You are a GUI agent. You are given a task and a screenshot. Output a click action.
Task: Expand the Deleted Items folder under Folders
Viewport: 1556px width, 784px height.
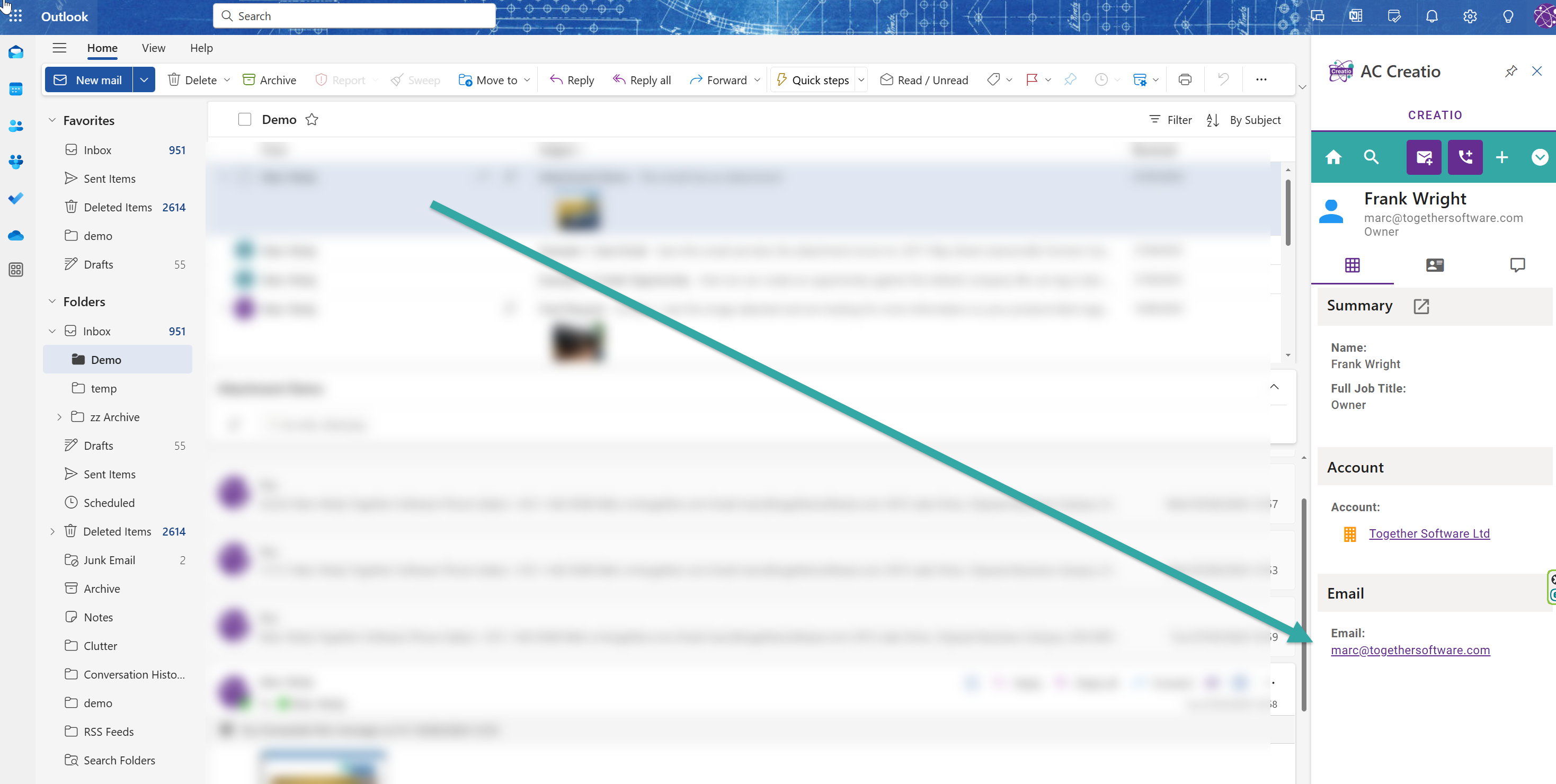[x=52, y=531]
